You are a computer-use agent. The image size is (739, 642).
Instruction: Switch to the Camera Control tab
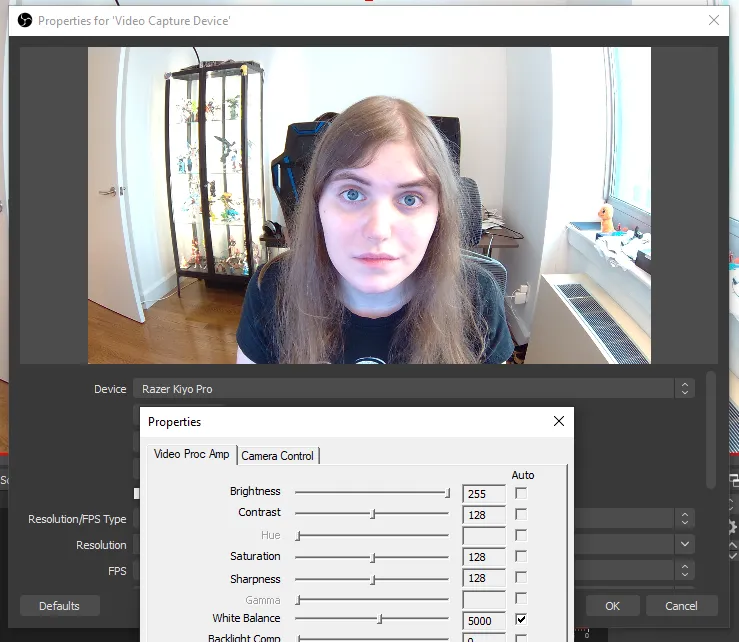(x=278, y=456)
